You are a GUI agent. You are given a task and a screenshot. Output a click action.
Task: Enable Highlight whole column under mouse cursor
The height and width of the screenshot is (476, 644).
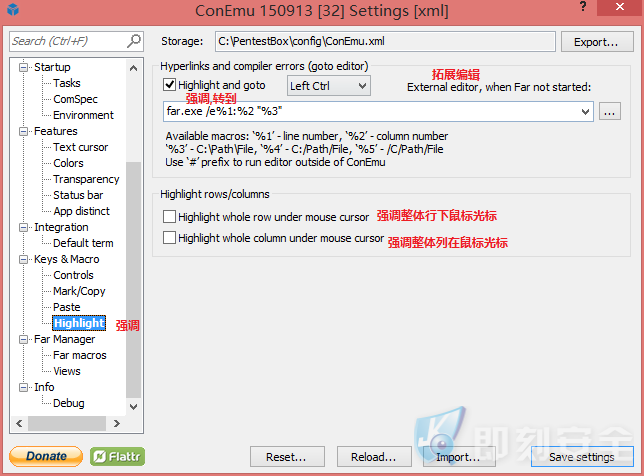(170, 237)
